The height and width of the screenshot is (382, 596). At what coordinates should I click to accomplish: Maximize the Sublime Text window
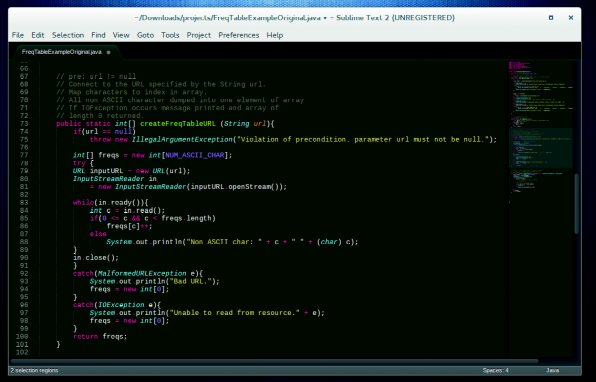tap(551, 18)
